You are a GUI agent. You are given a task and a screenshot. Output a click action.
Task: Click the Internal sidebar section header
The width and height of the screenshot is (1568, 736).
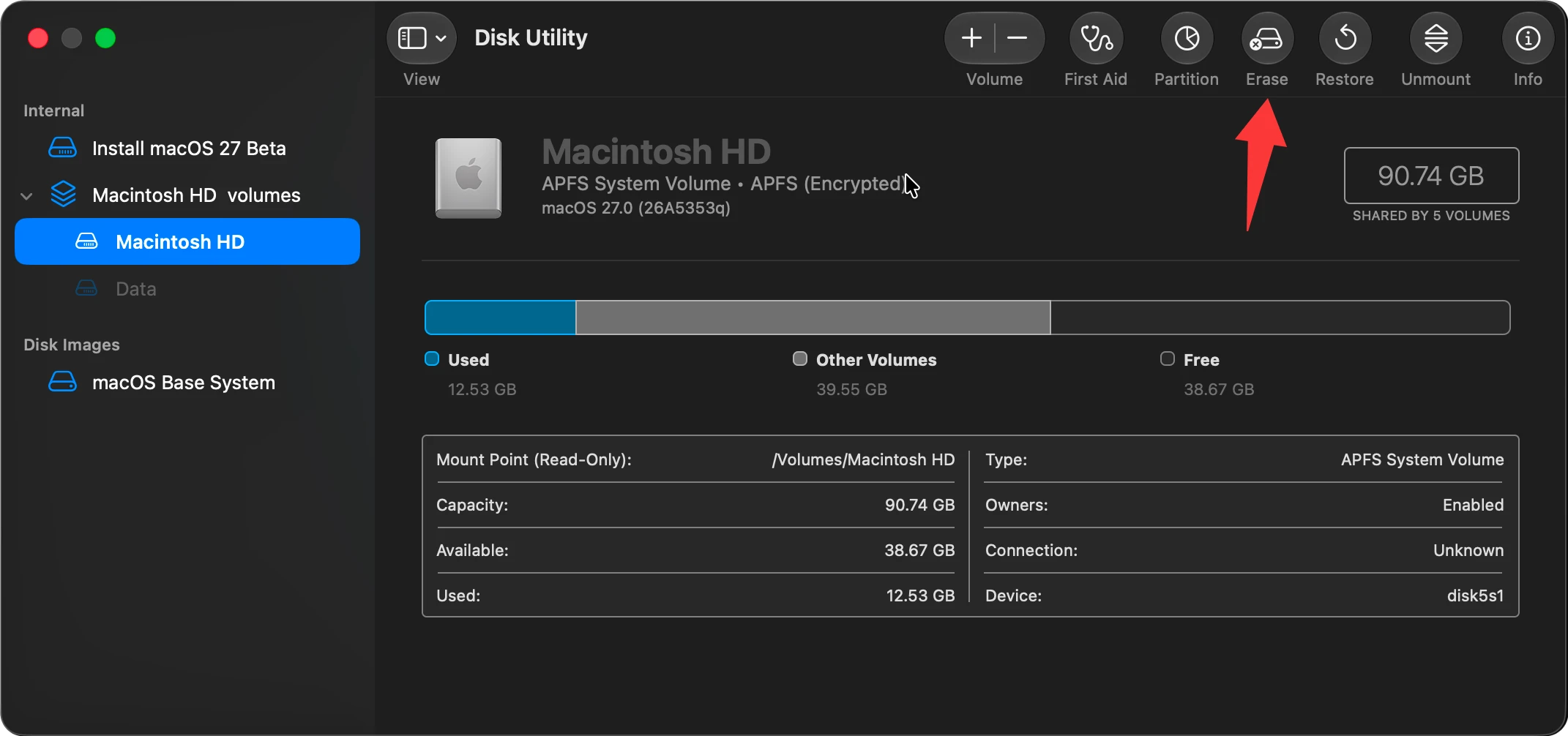[53, 110]
